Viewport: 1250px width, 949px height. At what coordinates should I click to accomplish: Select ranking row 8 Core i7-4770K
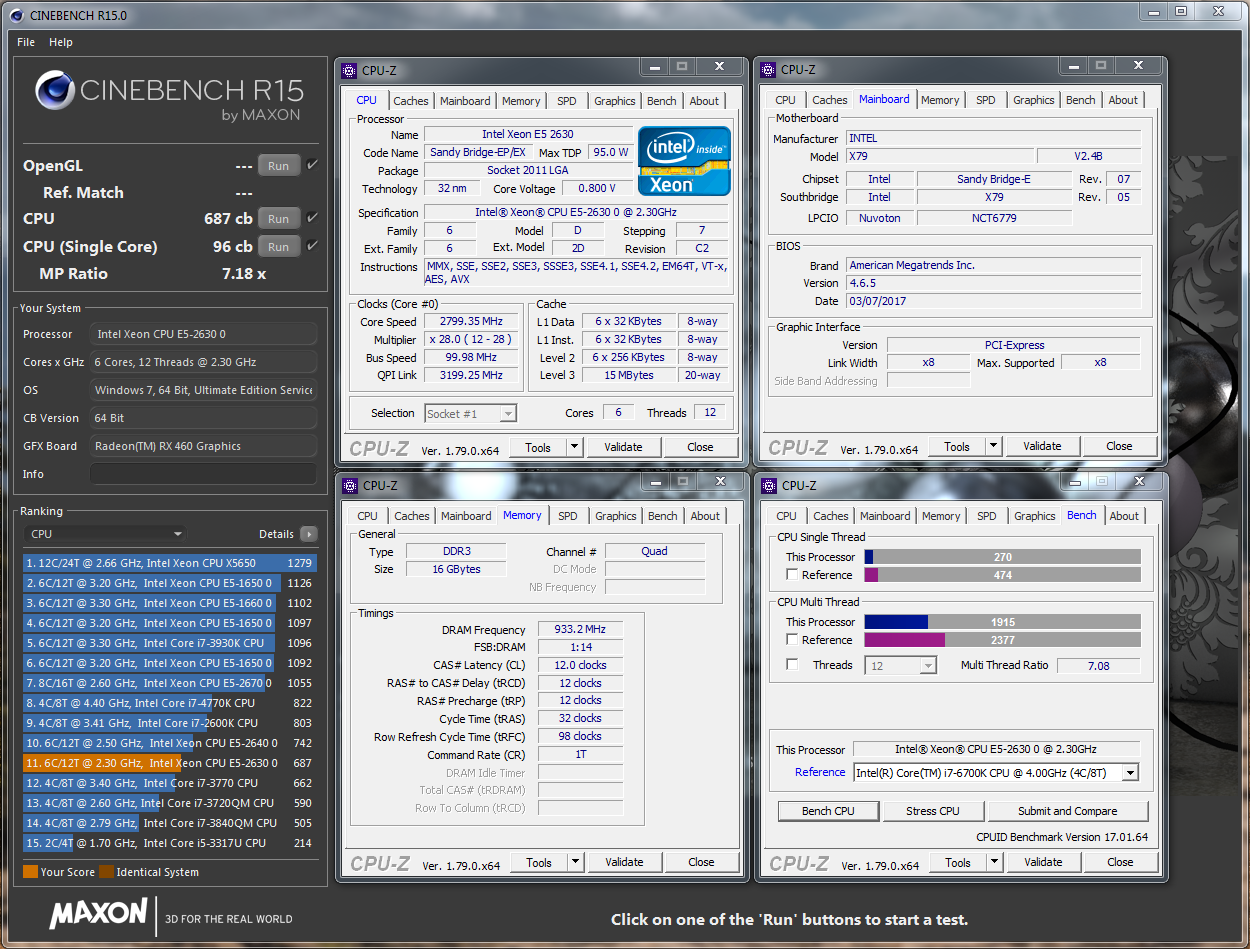(x=171, y=703)
